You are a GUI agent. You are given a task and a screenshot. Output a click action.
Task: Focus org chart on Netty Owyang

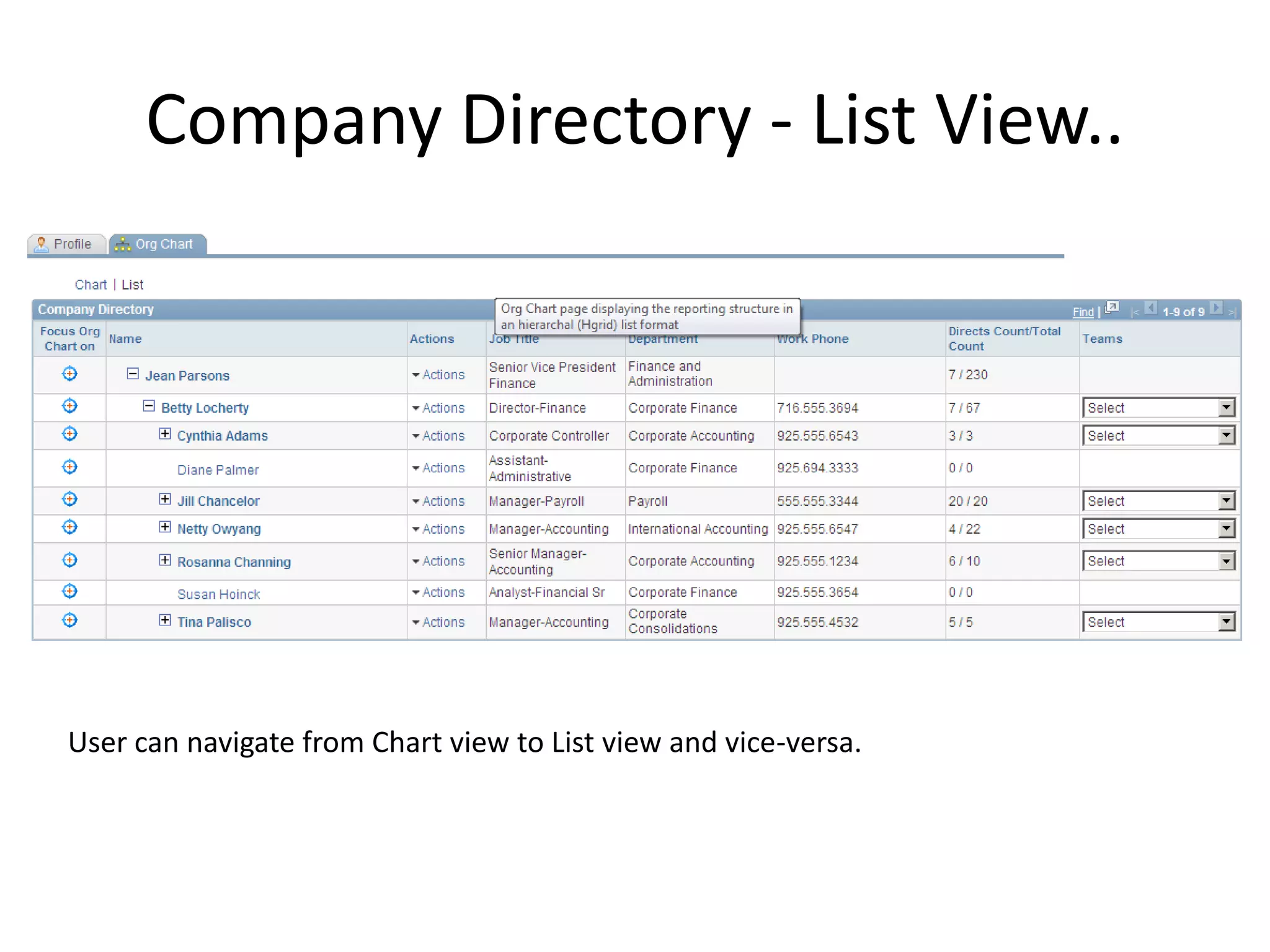tap(69, 527)
